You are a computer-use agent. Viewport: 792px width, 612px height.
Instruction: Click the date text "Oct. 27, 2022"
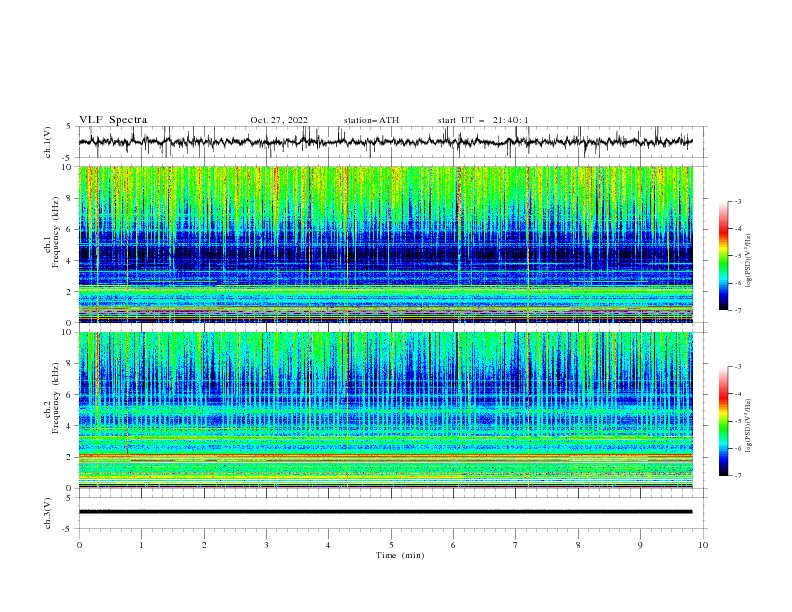[x=279, y=120]
